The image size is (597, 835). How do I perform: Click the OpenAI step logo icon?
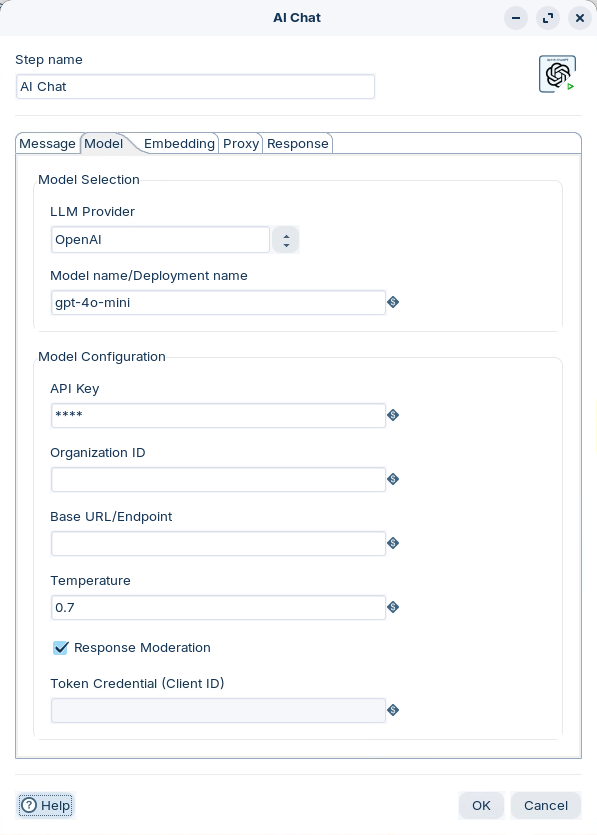(557, 74)
